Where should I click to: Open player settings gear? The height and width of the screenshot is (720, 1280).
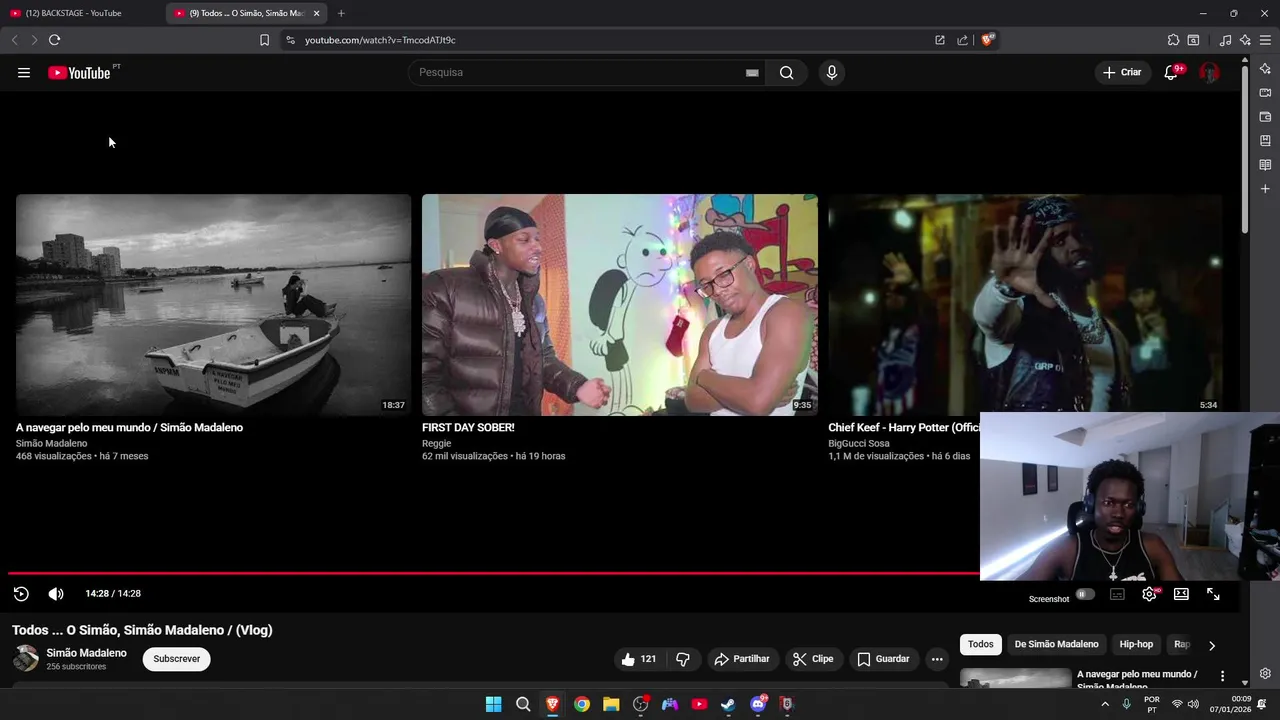1150,594
